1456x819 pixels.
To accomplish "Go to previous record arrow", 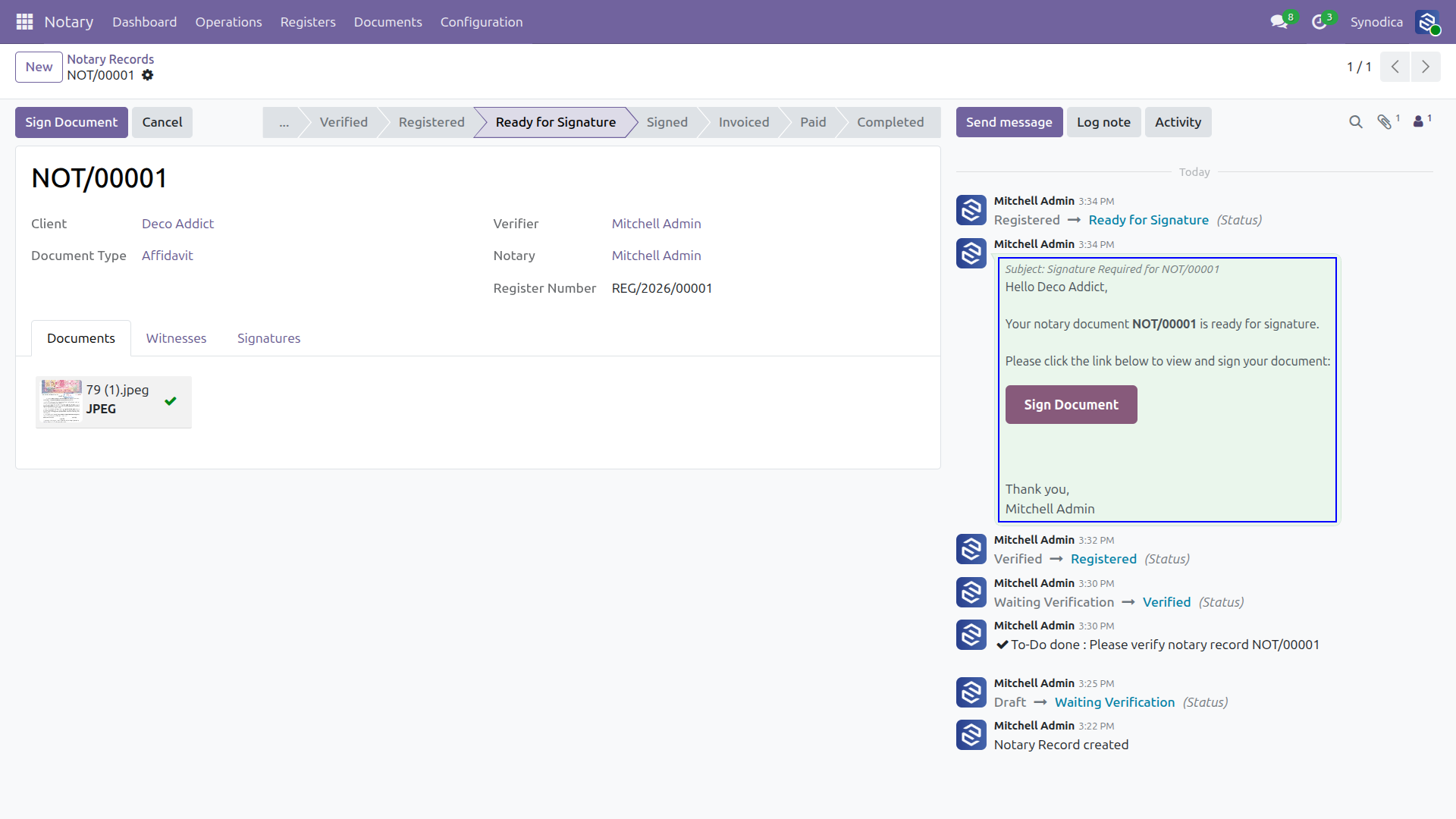I will tap(1395, 67).
